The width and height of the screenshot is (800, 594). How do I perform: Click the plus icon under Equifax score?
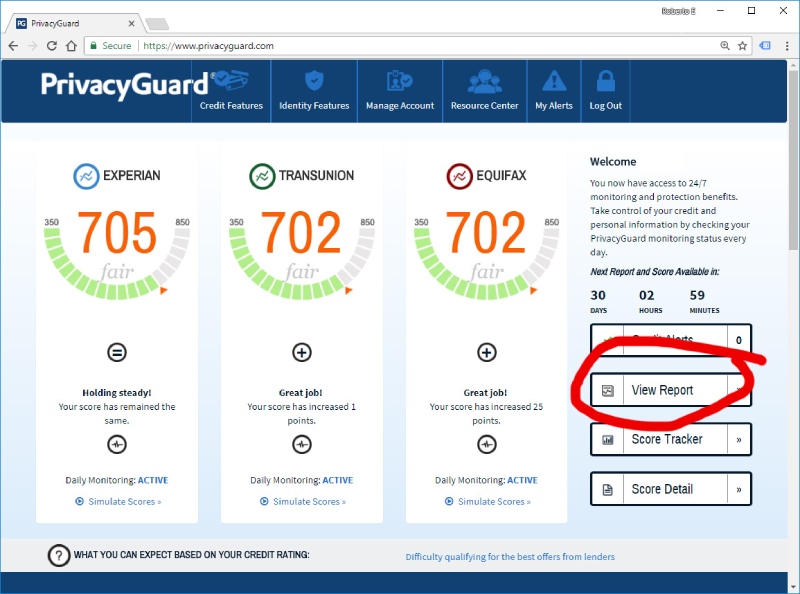pyautogui.click(x=486, y=352)
